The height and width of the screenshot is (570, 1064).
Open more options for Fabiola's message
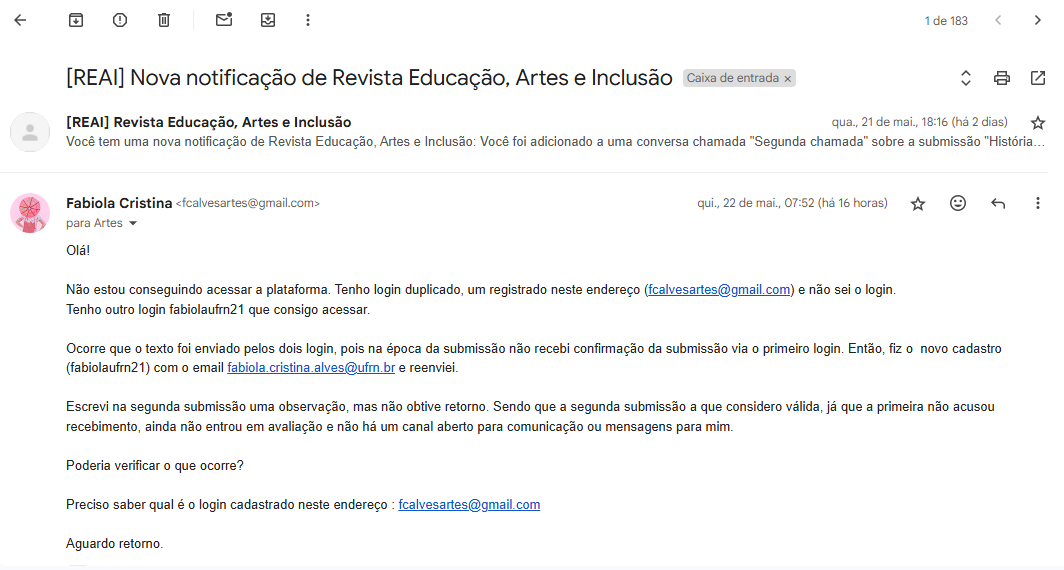click(x=1037, y=204)
